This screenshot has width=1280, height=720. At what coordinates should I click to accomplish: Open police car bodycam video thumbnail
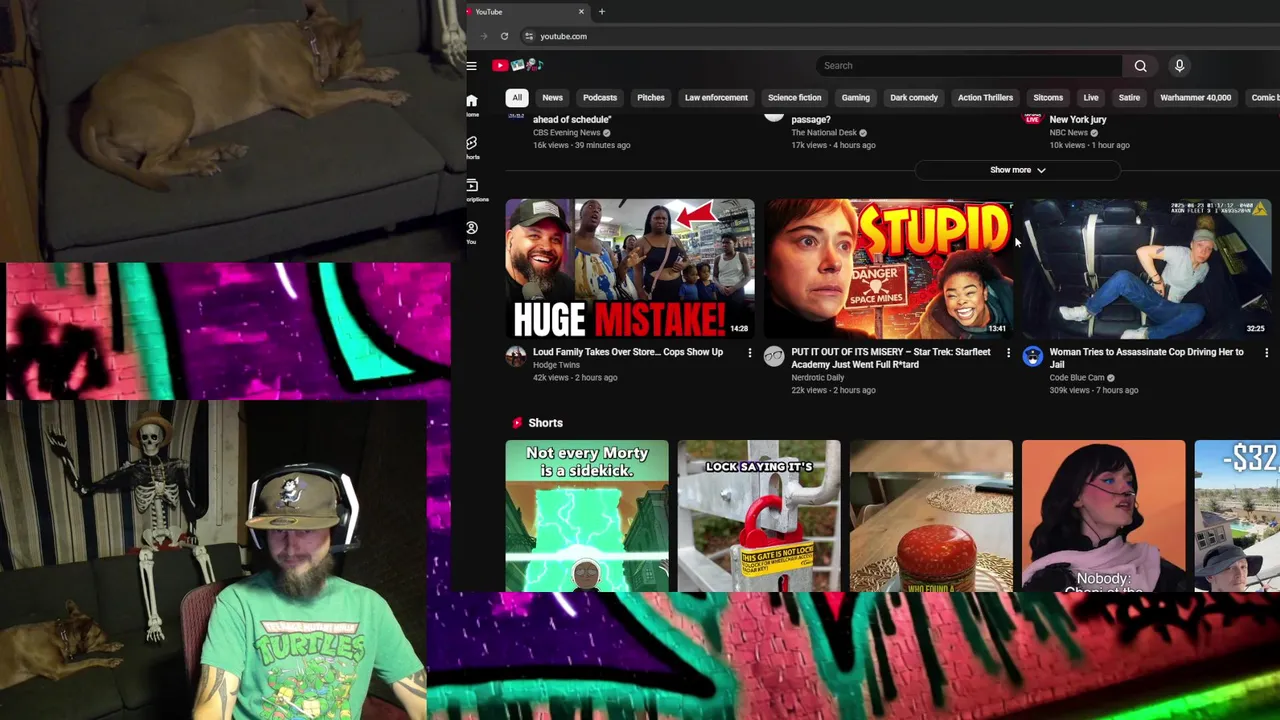[x=1147, y=269]
